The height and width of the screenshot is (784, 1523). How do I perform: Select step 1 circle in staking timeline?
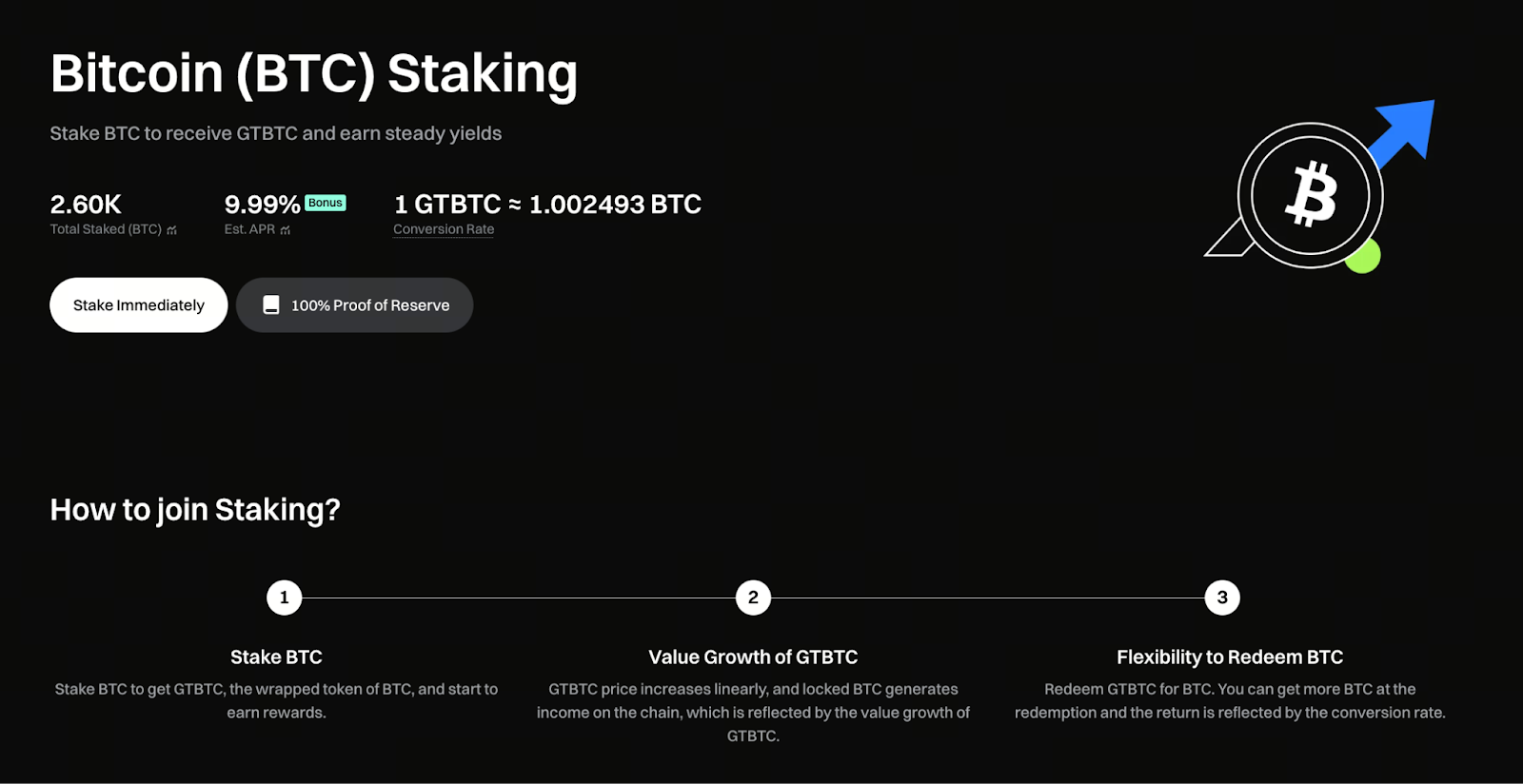pos(284,598)
